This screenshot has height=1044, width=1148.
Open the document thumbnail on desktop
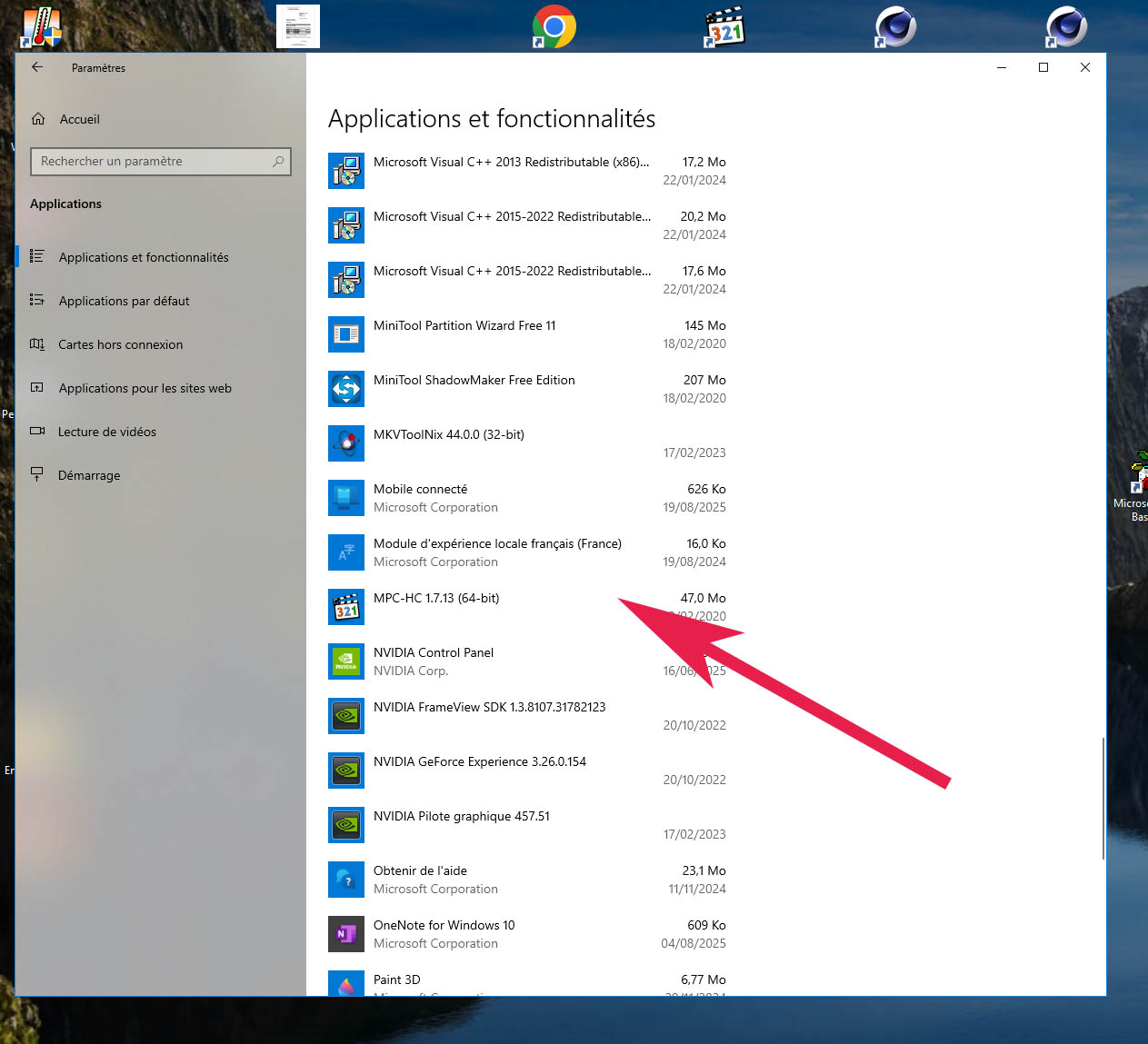(298, 25)
